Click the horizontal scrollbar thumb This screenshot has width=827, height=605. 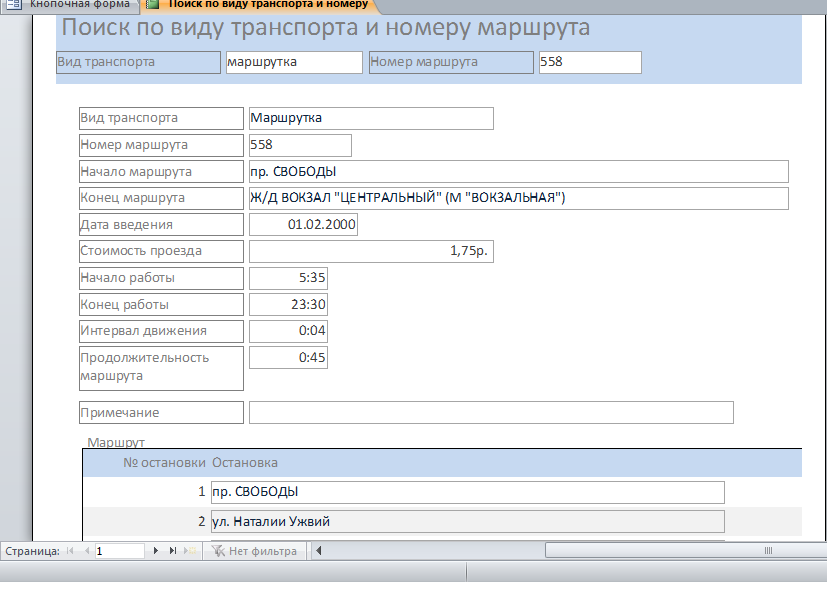click(686, 551)
